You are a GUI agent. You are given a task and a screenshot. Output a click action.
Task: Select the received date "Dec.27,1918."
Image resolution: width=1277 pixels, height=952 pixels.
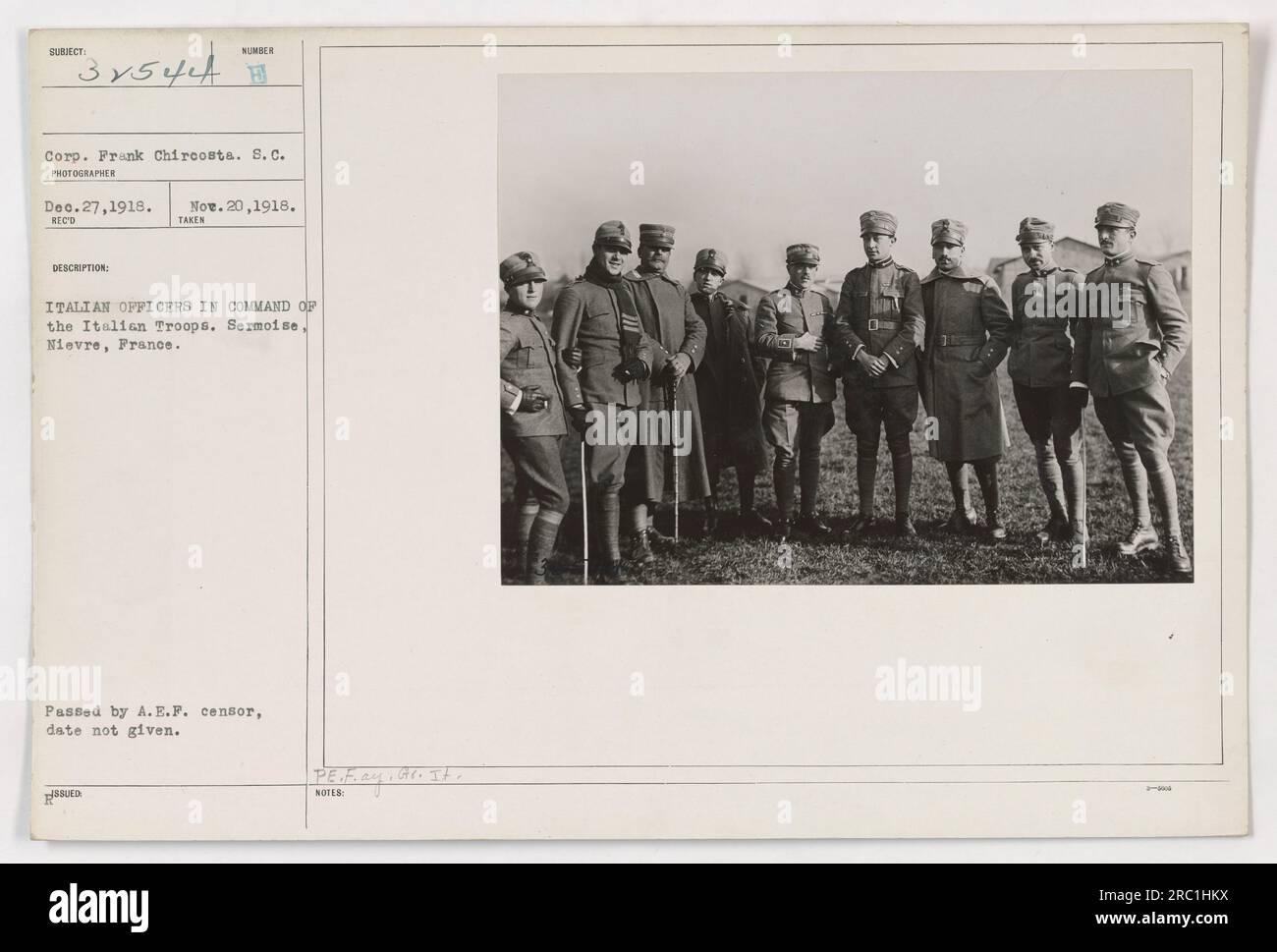coord(97,209)
